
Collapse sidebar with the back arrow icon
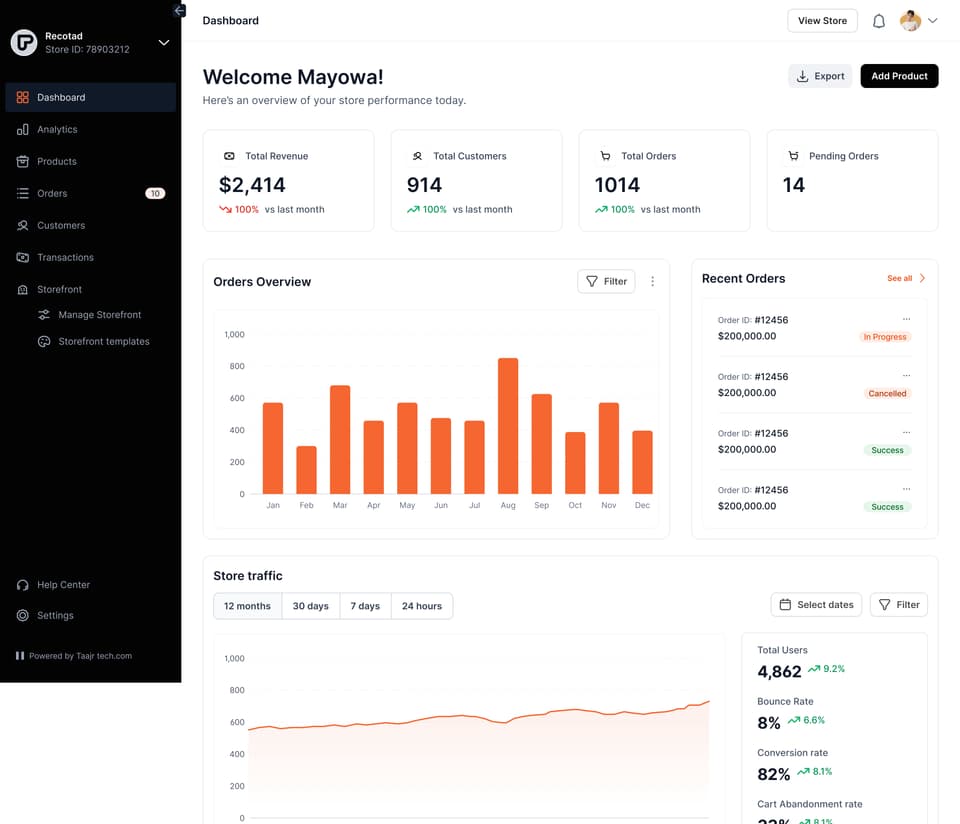click(179, 10)
